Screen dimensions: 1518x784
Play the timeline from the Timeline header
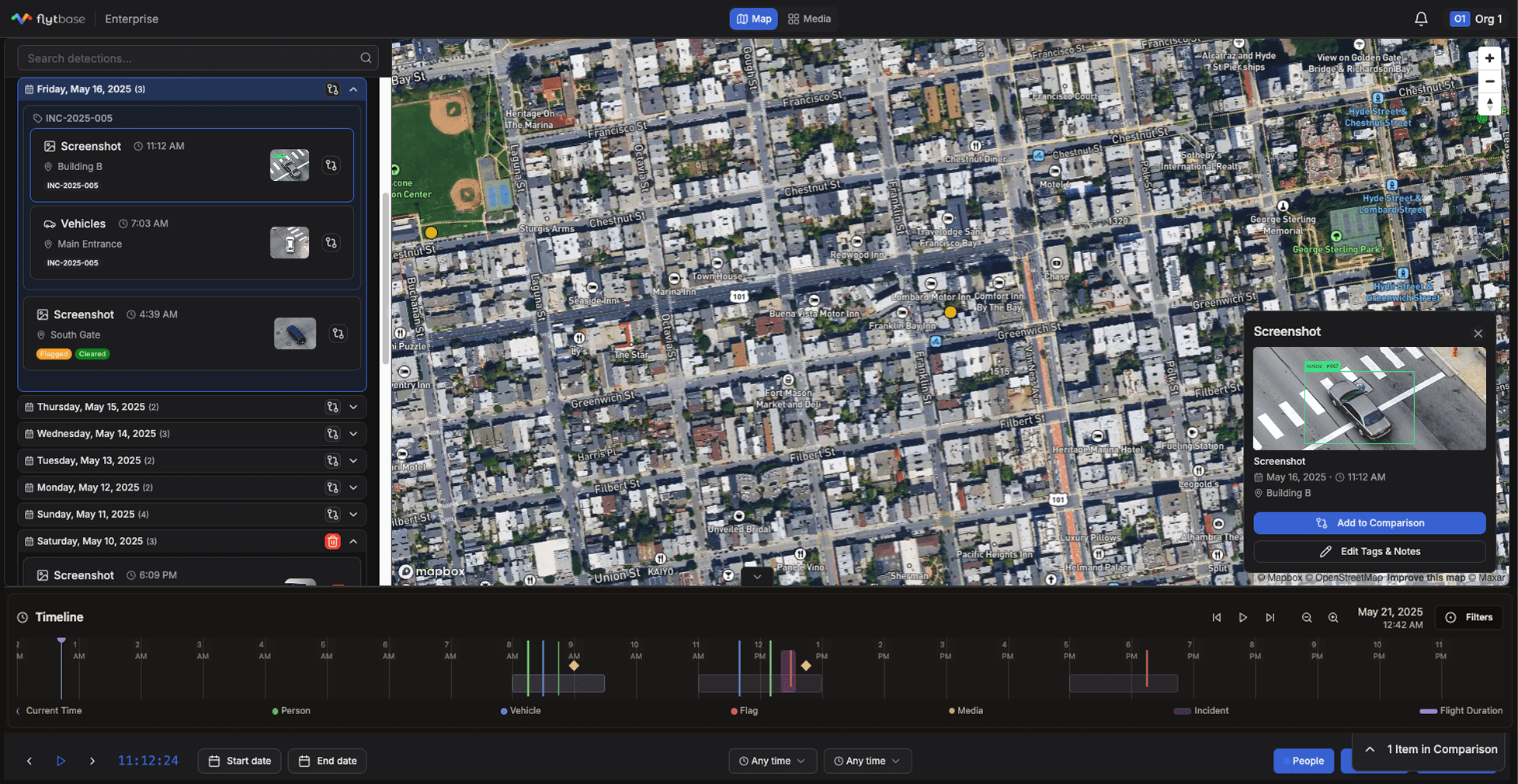(x=1243, y=618)
